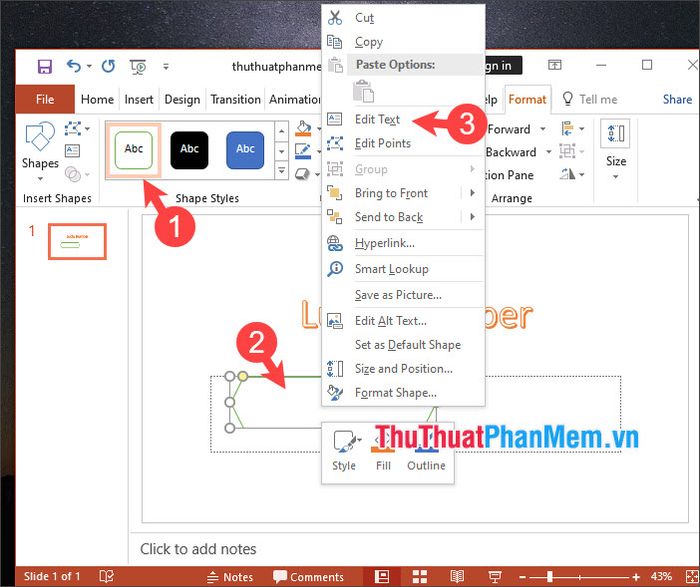Screen dimensions: 700x587
Task: Switch to Slide Sorter view
Action: coord(420,576)
